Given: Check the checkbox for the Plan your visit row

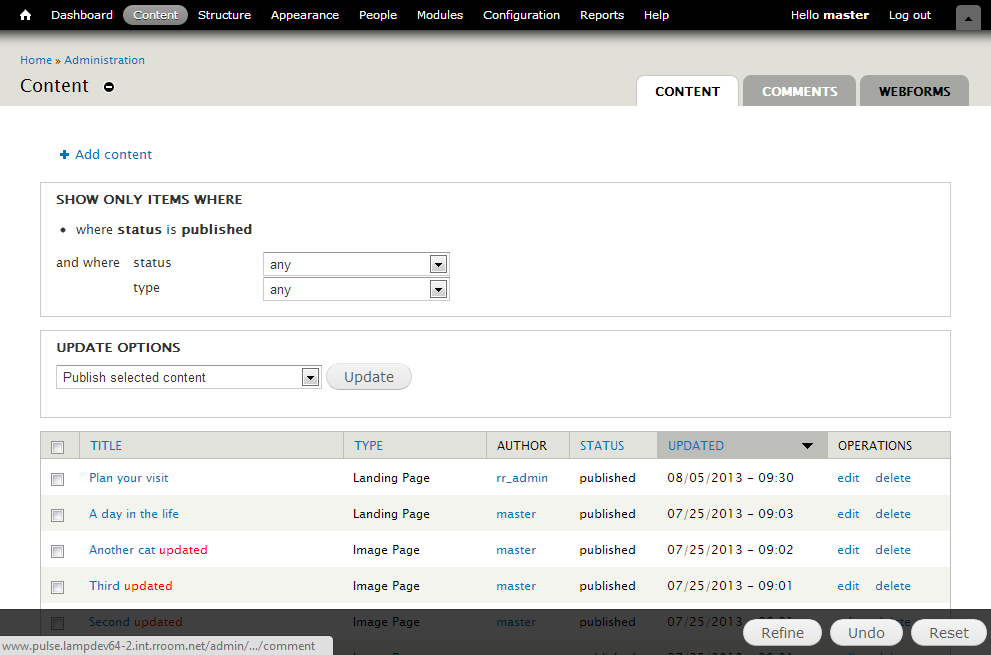Looking at the screenshot, I should [57, 478].
